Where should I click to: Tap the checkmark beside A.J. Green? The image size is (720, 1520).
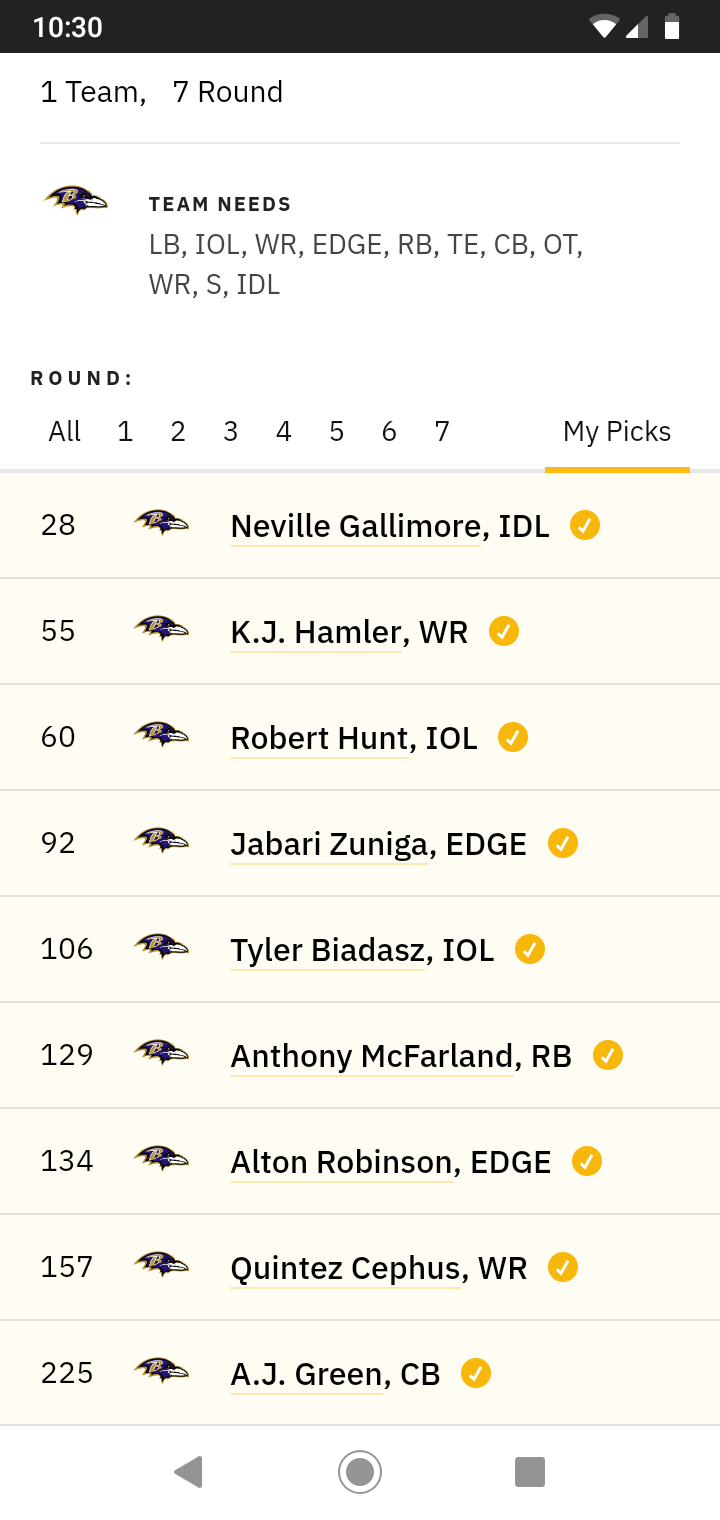[x=476, y=1373]
